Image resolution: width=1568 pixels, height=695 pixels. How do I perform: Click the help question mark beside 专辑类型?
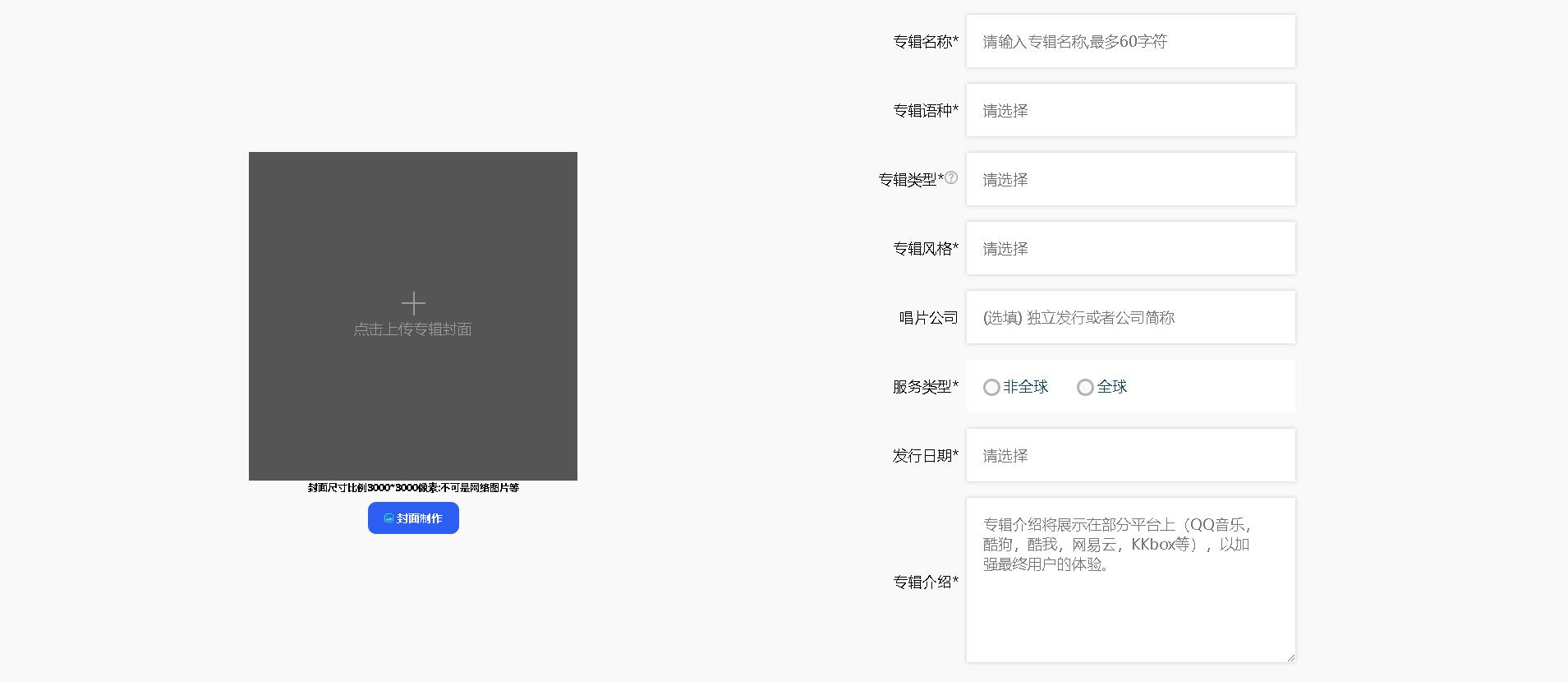pyautogui.click(x=951, y=177)
